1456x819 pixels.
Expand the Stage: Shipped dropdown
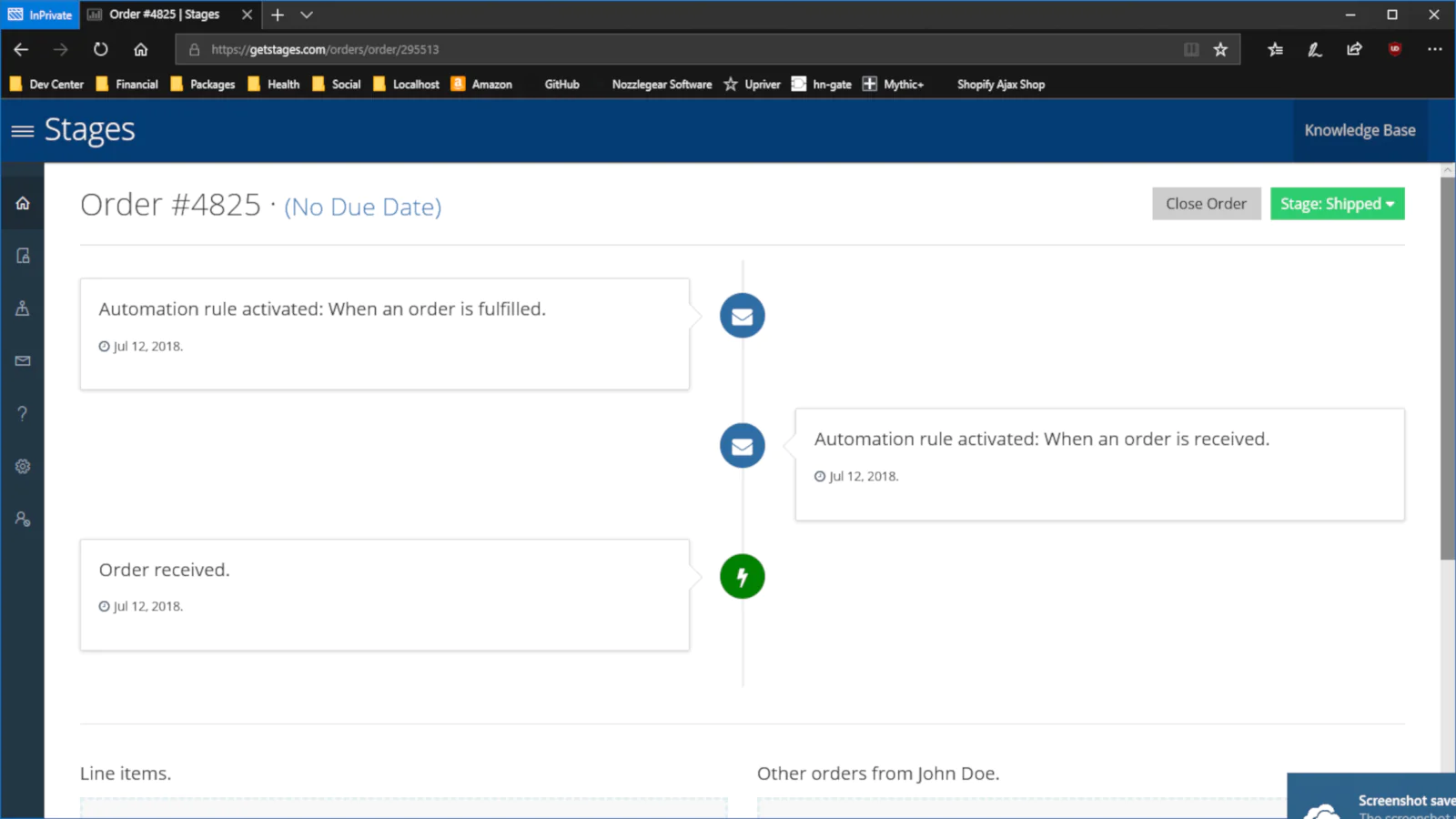[x=1337, y=204]
